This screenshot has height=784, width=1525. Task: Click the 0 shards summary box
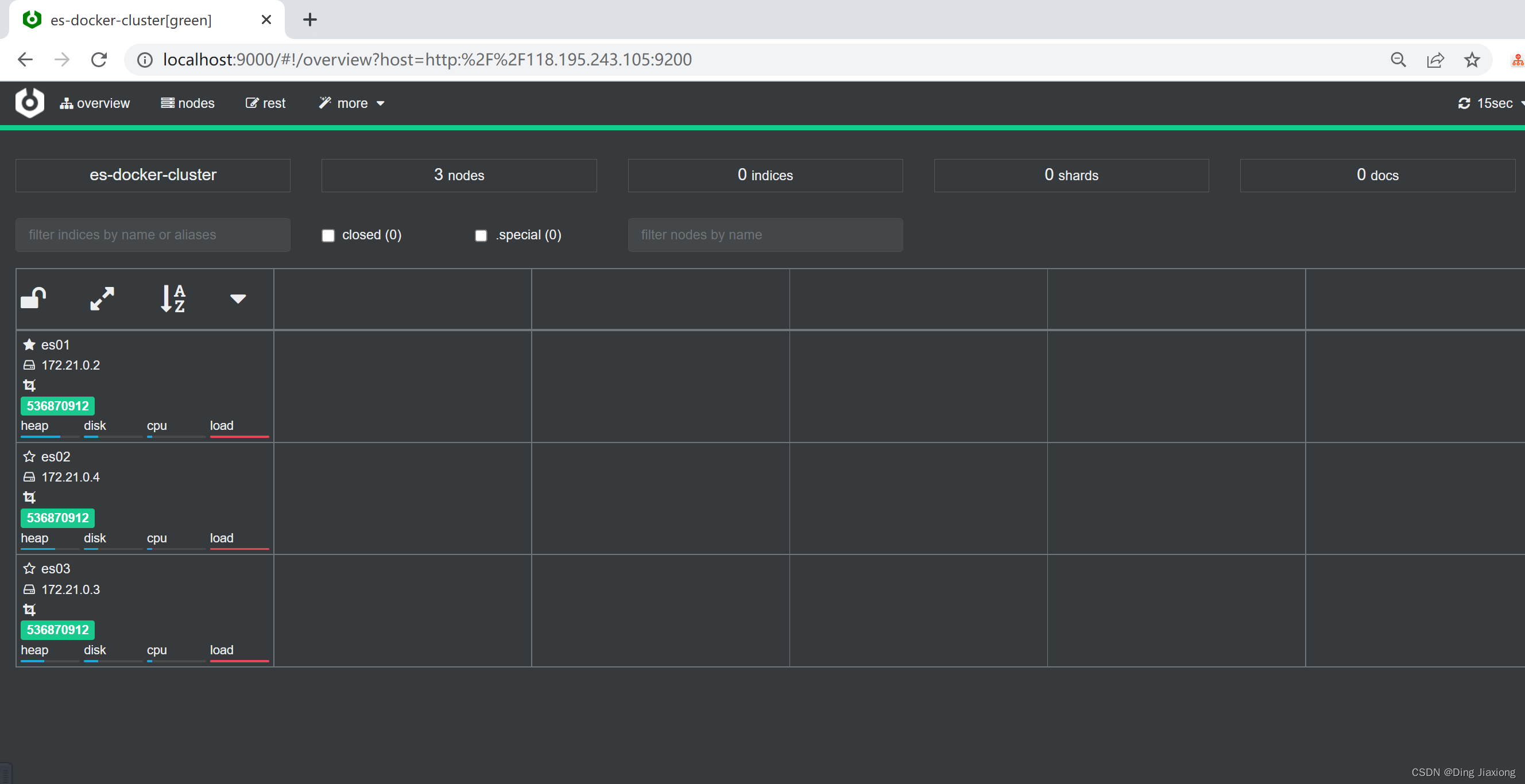[x=1071, y=175]
